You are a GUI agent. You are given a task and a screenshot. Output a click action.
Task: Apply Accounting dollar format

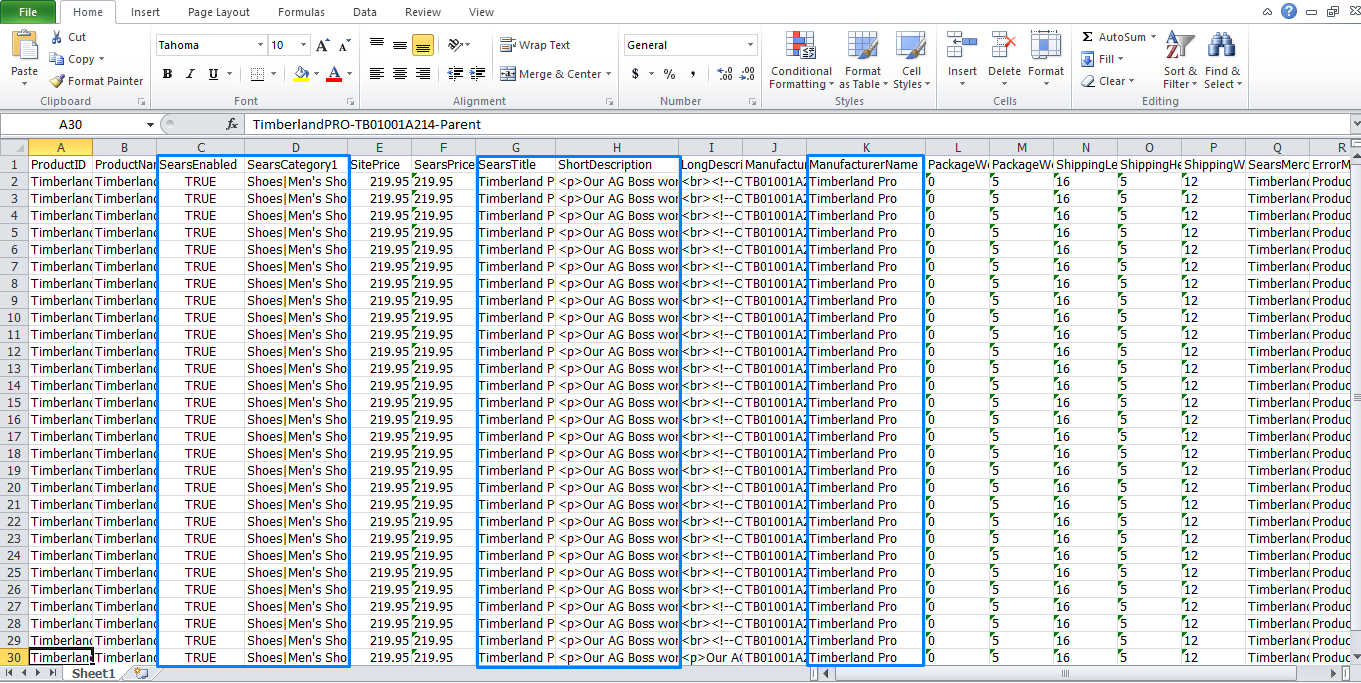635,74
